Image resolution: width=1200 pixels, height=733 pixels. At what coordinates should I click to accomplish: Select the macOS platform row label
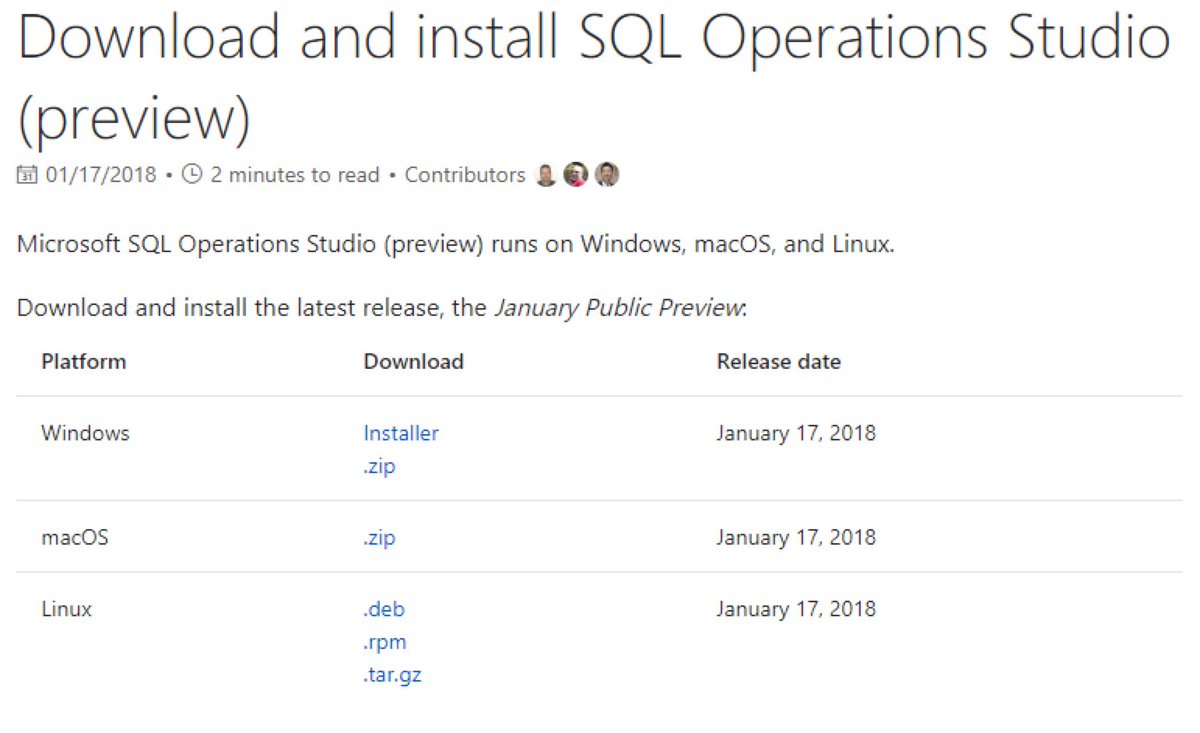click(x=75, y=538)
